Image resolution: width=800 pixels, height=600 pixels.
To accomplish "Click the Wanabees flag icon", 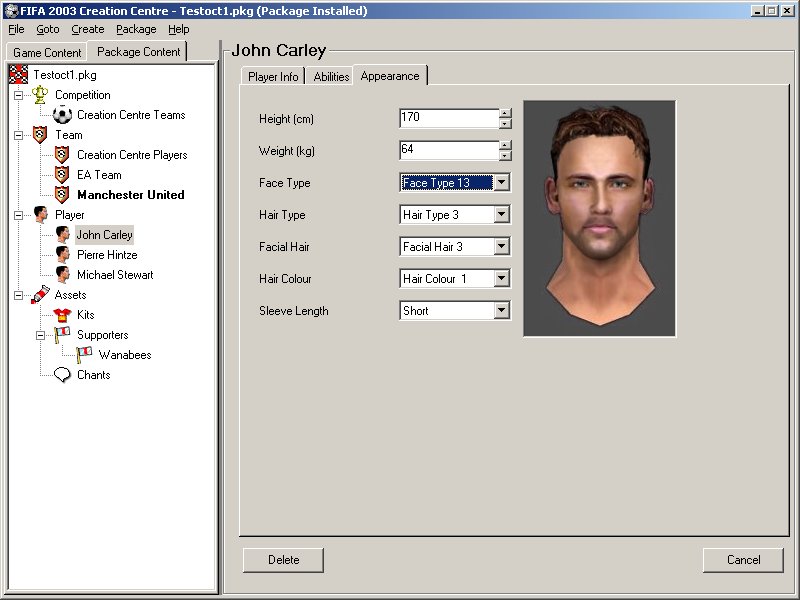I will [84, 355].
